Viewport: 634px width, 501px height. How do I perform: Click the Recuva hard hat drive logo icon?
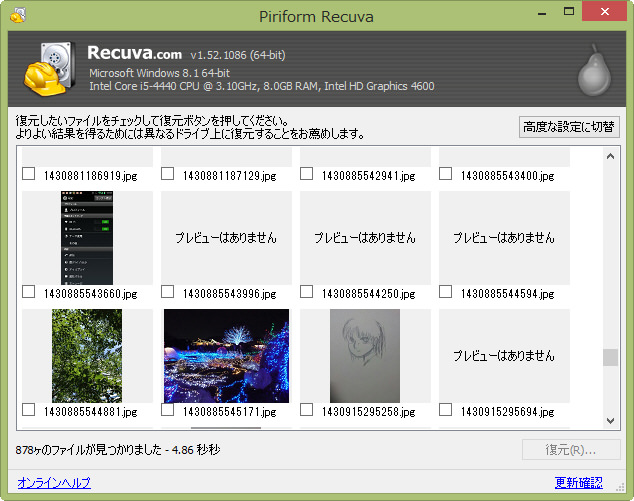(x=50, y=69)
